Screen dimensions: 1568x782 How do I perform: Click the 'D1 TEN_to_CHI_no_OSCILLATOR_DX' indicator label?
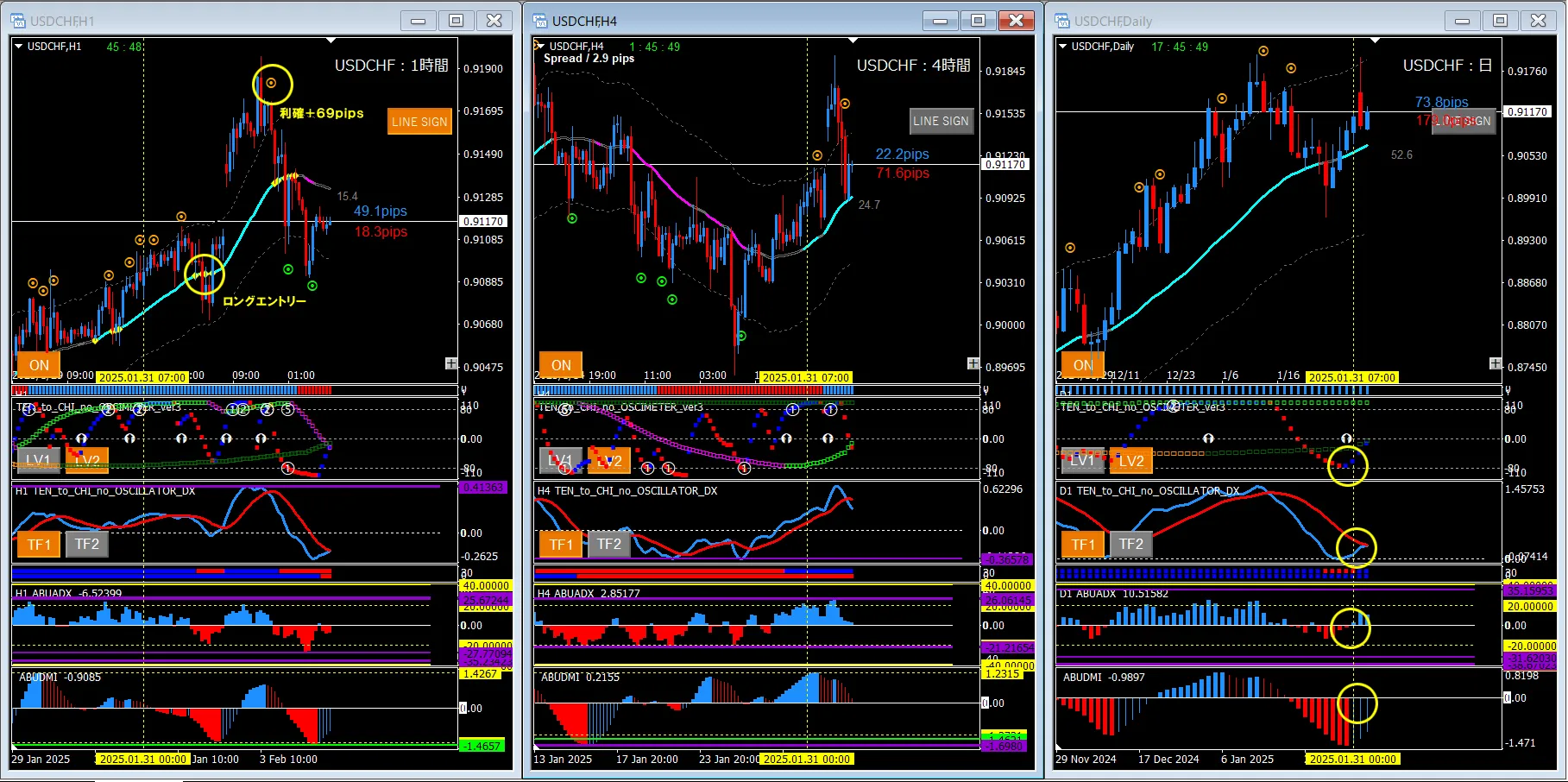(x=1149, y=491)
